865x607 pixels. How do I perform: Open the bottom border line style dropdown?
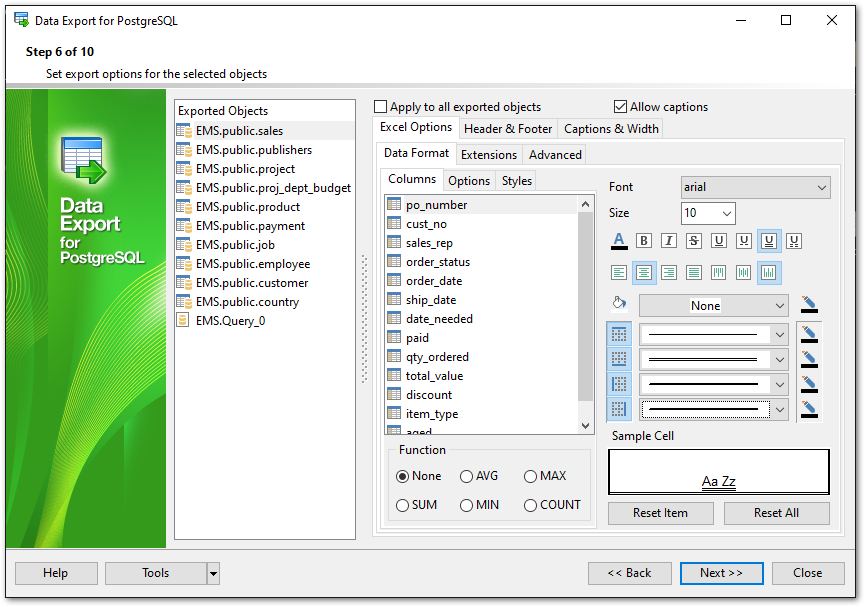pos(714,360)
